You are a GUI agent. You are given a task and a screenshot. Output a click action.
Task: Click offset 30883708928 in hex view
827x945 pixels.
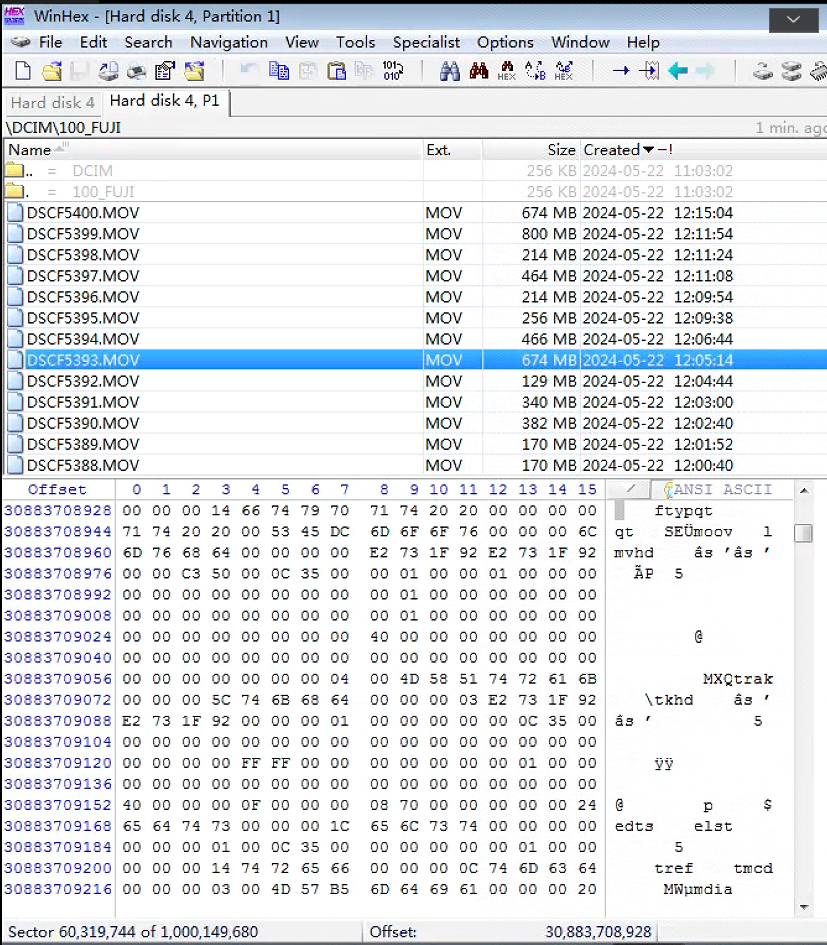click(x=58, y=510)
